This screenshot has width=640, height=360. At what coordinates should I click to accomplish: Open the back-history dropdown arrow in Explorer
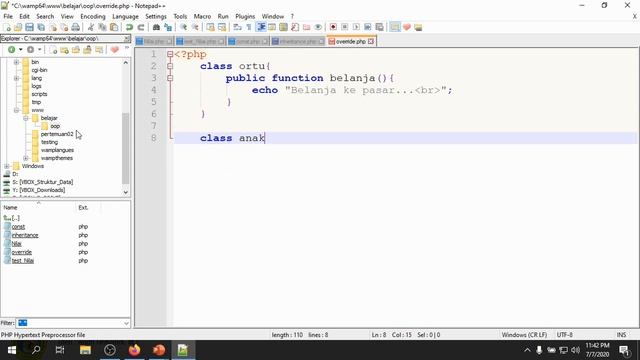pos(20,49)
